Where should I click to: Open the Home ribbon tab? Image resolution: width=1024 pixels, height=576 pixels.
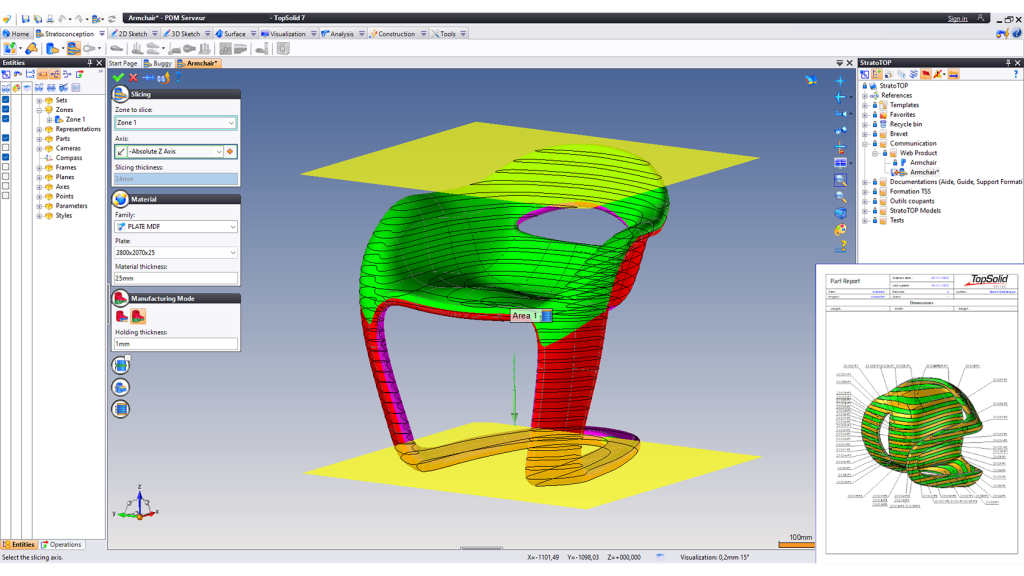[16, 33]
